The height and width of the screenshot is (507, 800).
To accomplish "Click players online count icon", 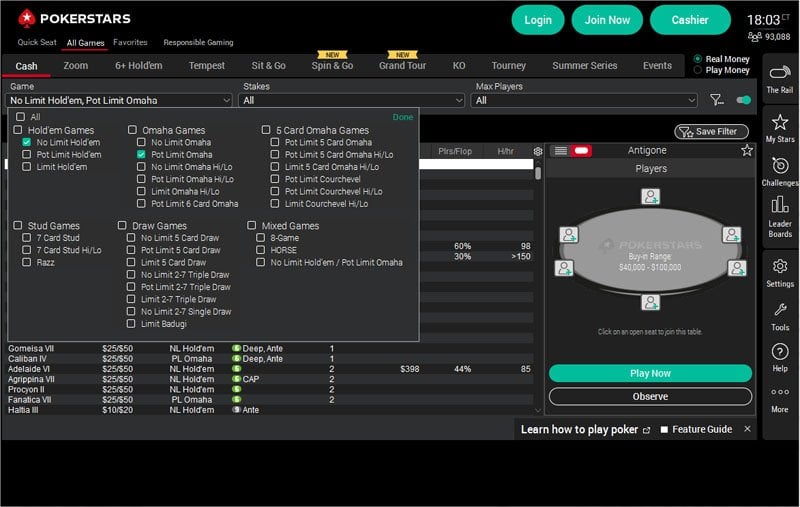I will [x=755, y=37].
